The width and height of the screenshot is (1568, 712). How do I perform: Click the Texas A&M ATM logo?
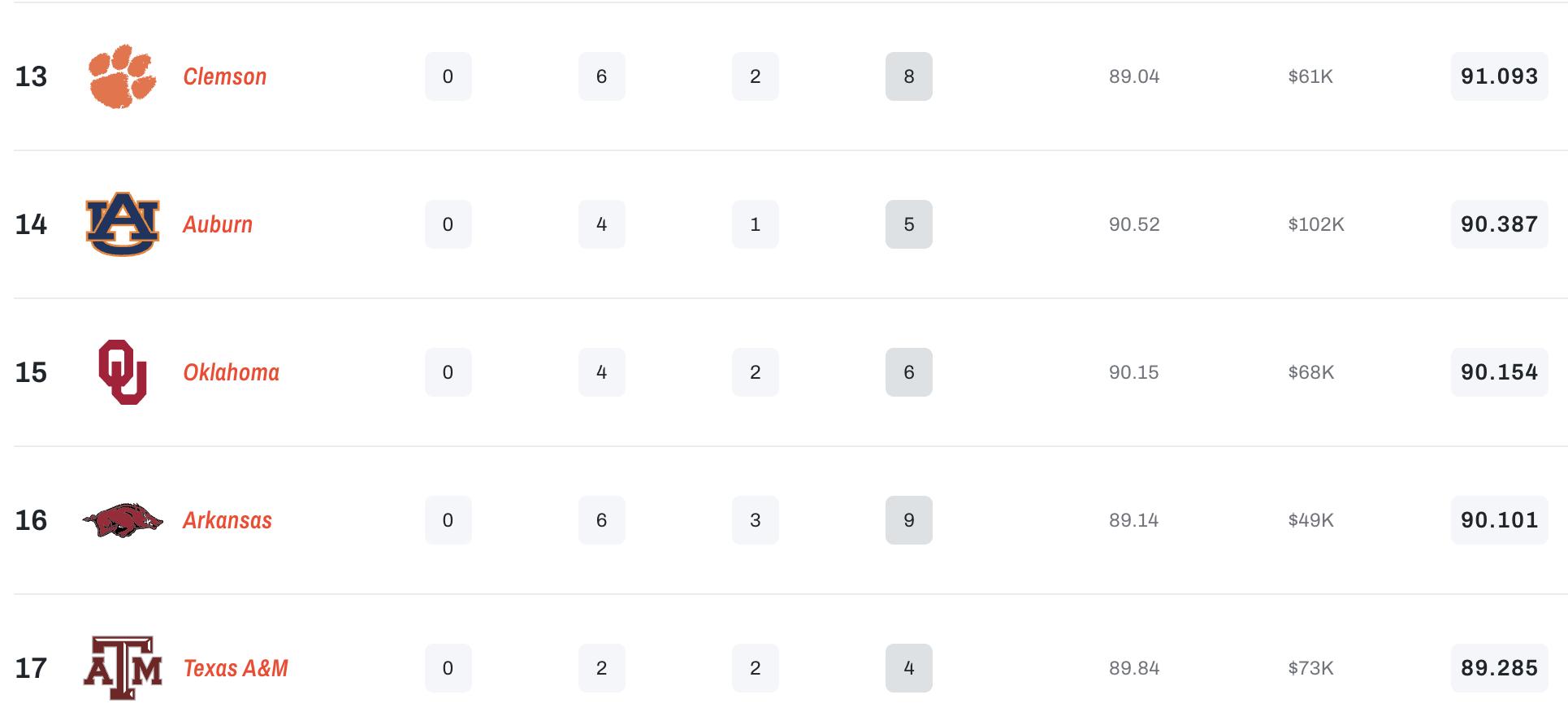tap(122, 668)
